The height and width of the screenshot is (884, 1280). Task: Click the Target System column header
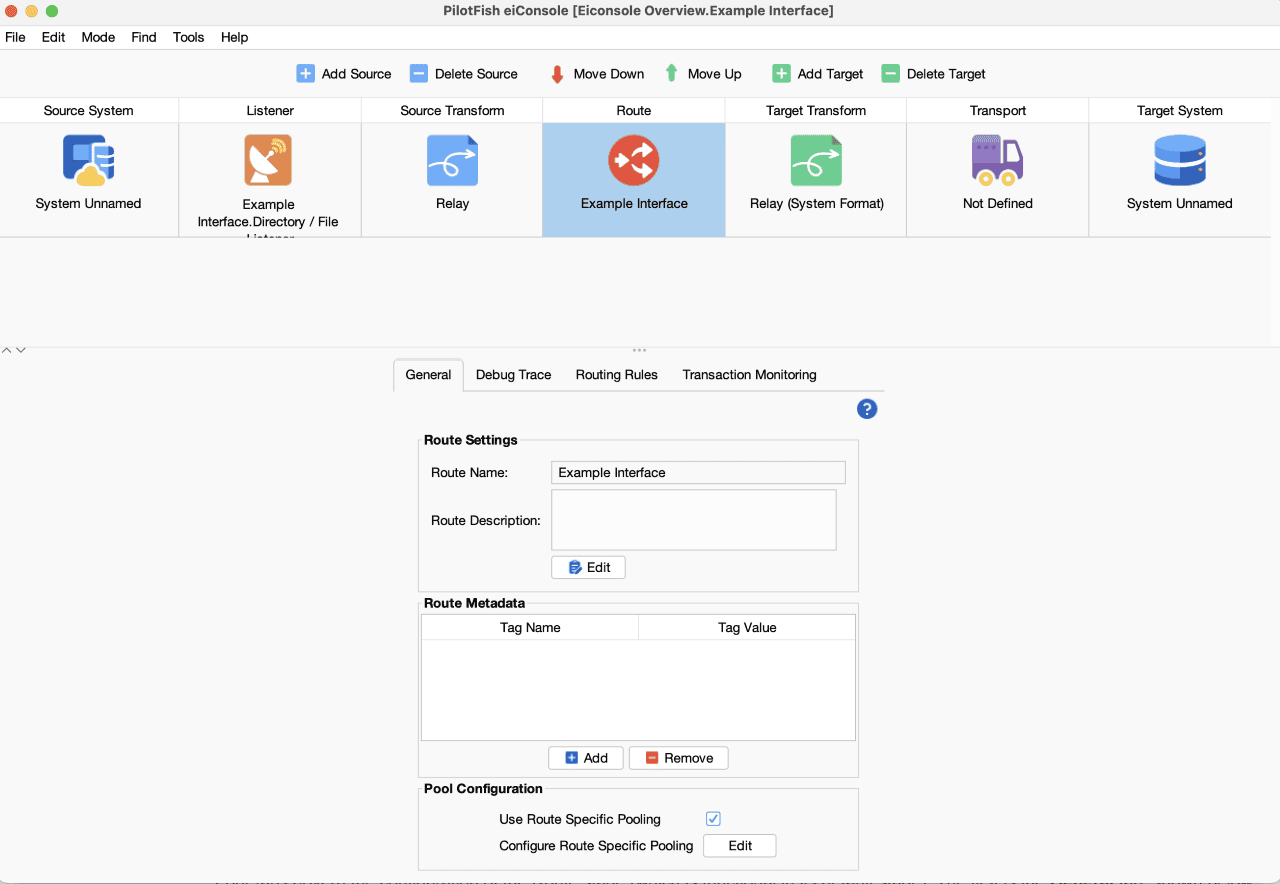(x=1180, y=111)
